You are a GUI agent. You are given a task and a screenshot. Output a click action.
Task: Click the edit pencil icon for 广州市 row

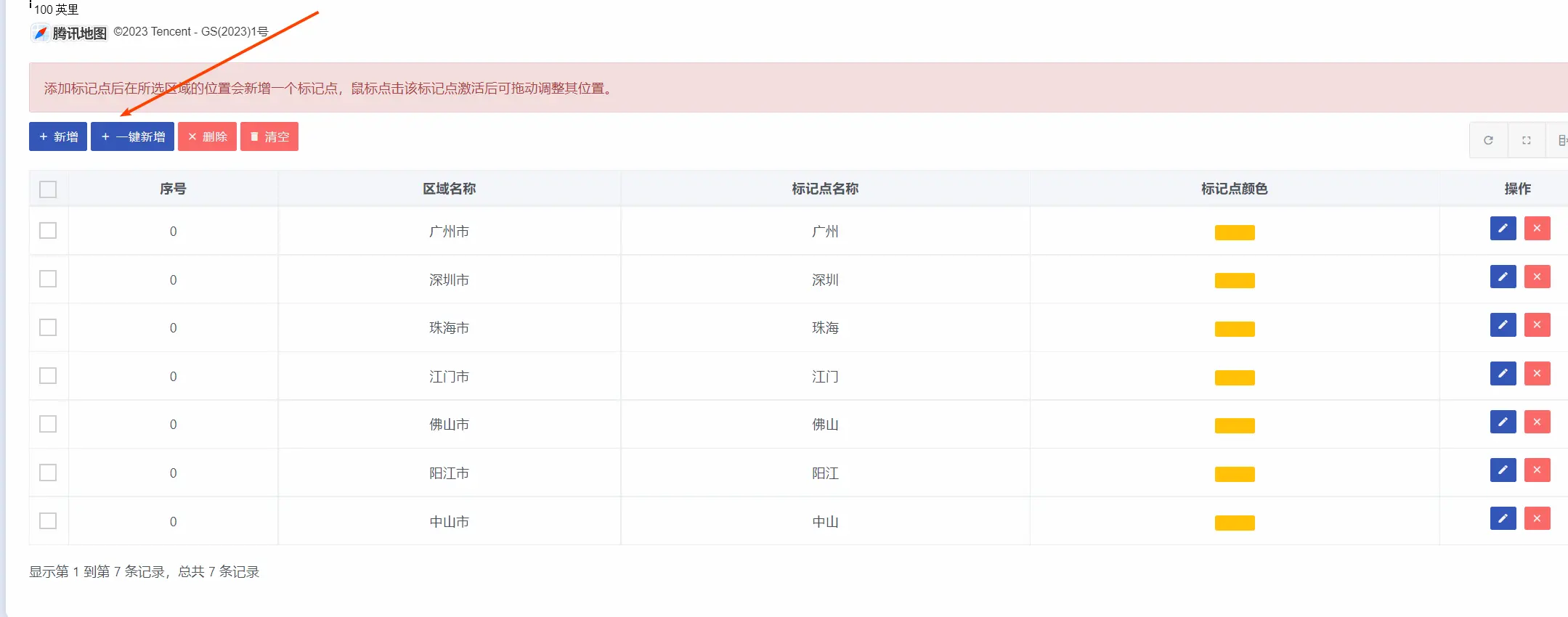tap(1503, 229)
